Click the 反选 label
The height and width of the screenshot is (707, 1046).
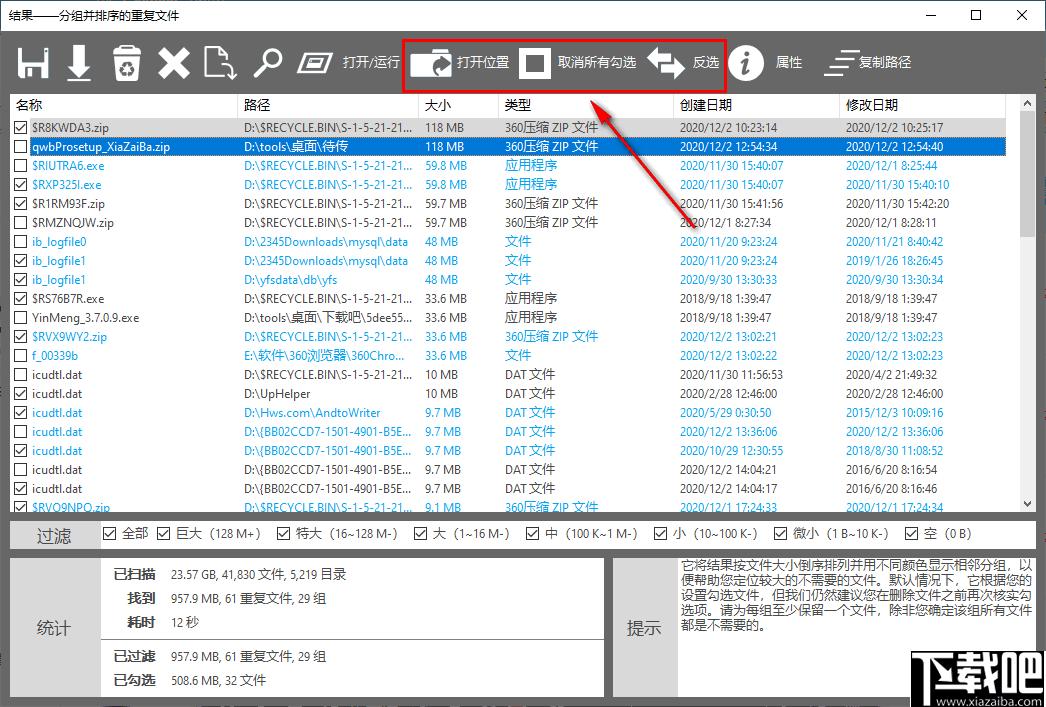point(706,63)
